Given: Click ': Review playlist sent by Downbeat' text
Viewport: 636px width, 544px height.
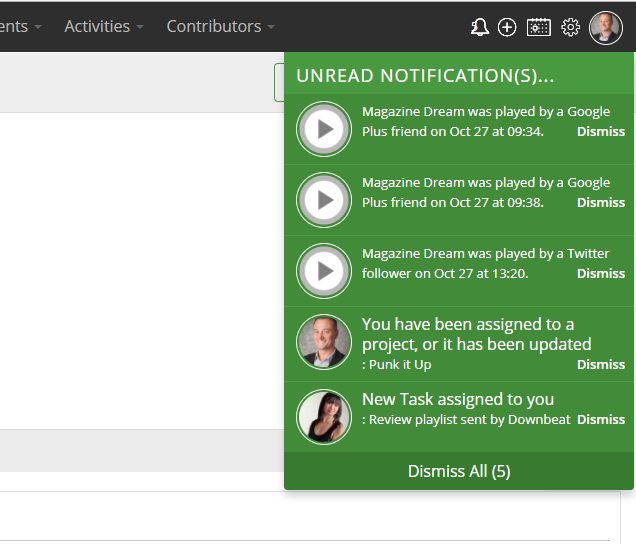Looking at the screenshot, I should click(x=466, y=419).
